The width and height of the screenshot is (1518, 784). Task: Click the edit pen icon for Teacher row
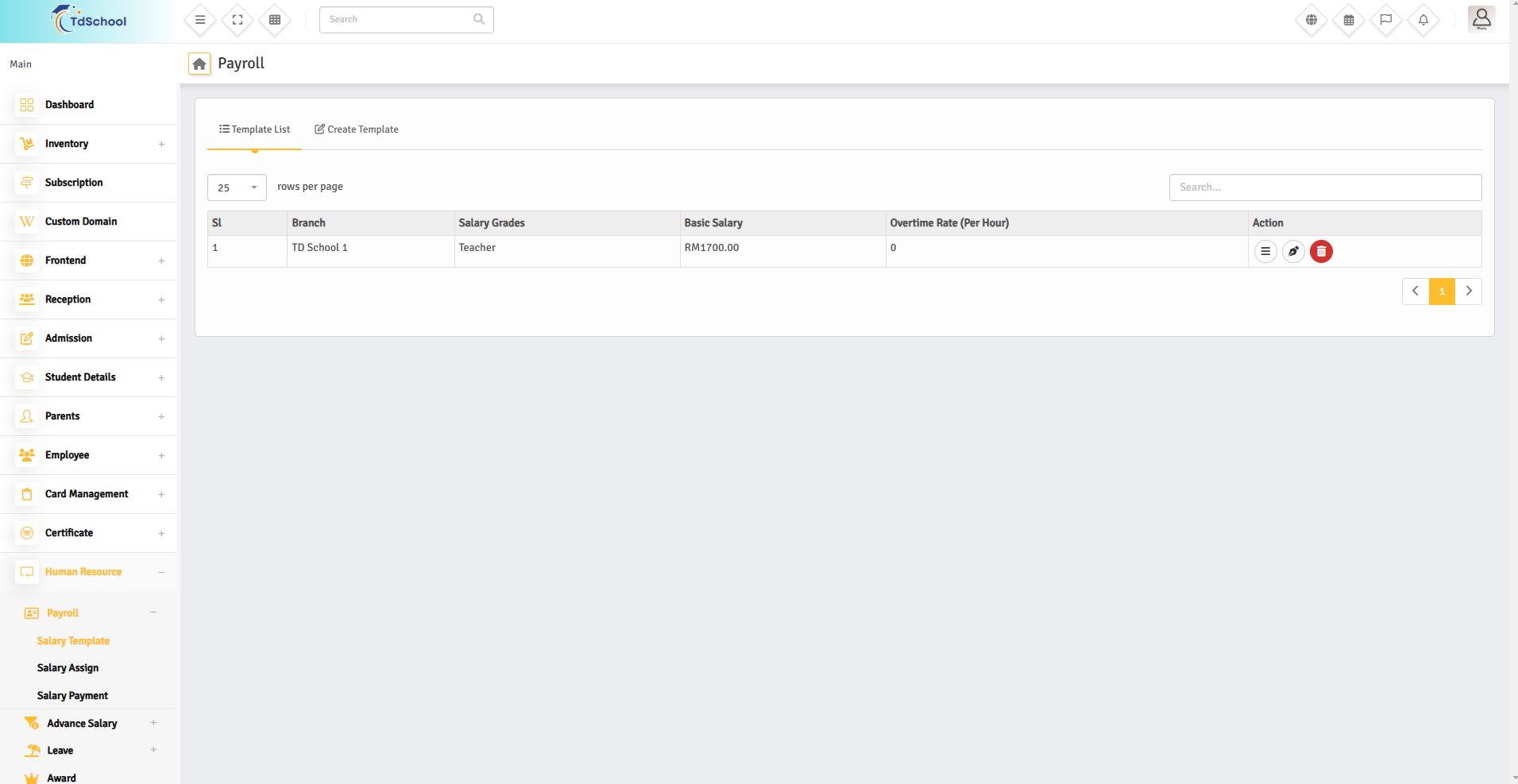(x=1293, y=252)
